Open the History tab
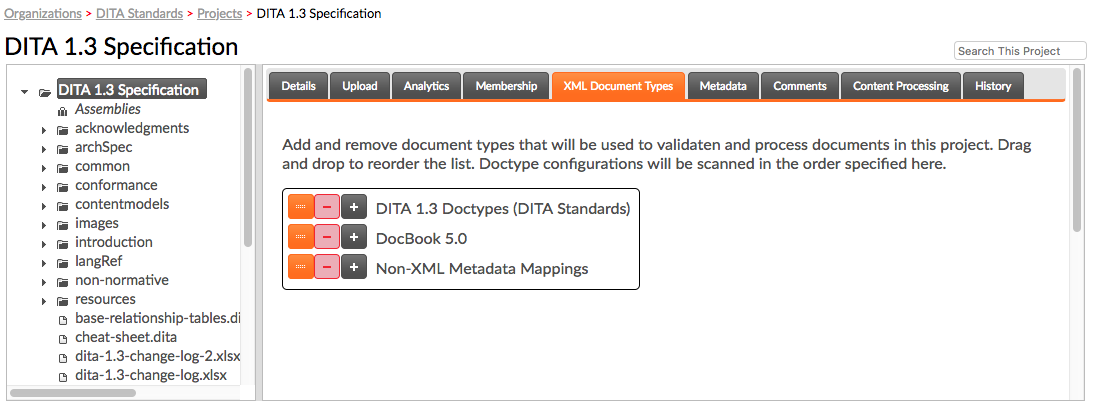Viewport: 1093px width, 406px height. [993, 86]
